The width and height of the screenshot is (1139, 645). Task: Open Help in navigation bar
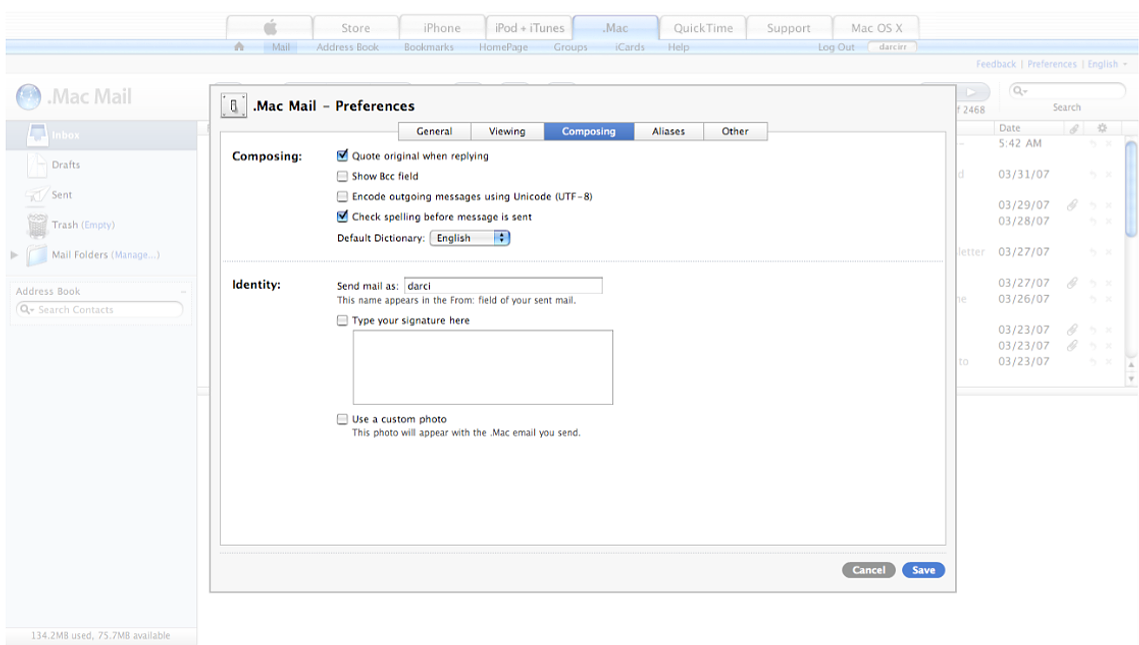678,47
